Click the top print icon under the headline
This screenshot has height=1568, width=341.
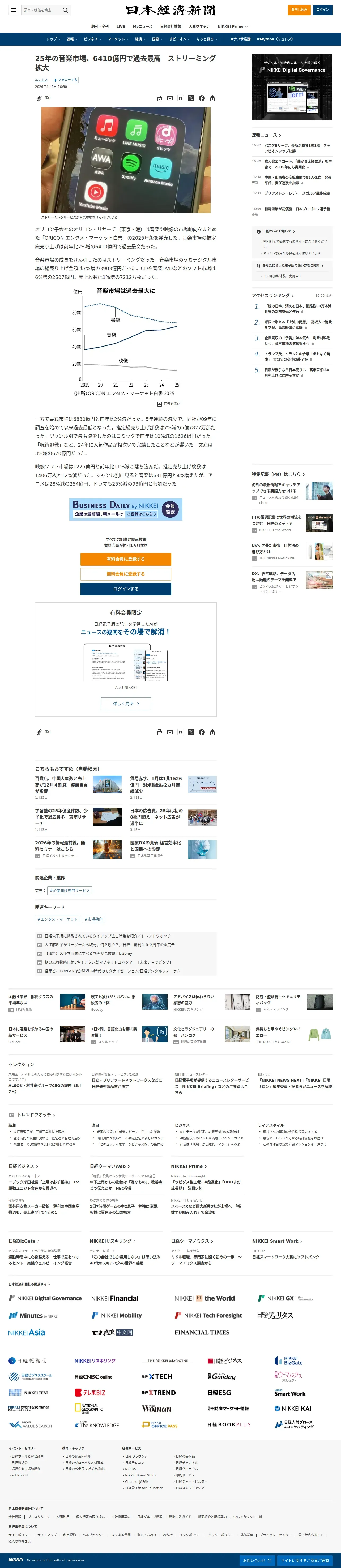(x=160, y=98)
